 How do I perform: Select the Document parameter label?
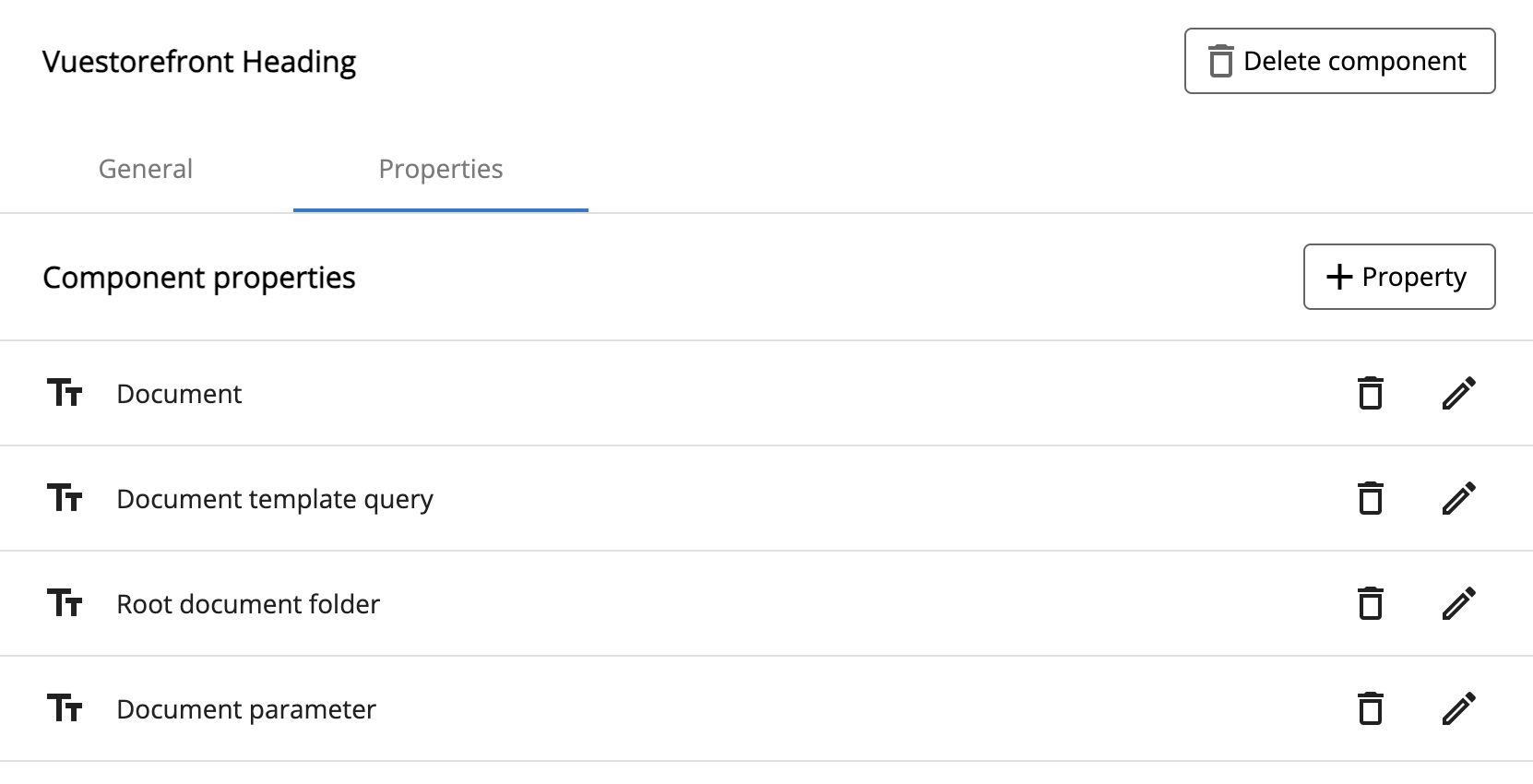point(246,709)
